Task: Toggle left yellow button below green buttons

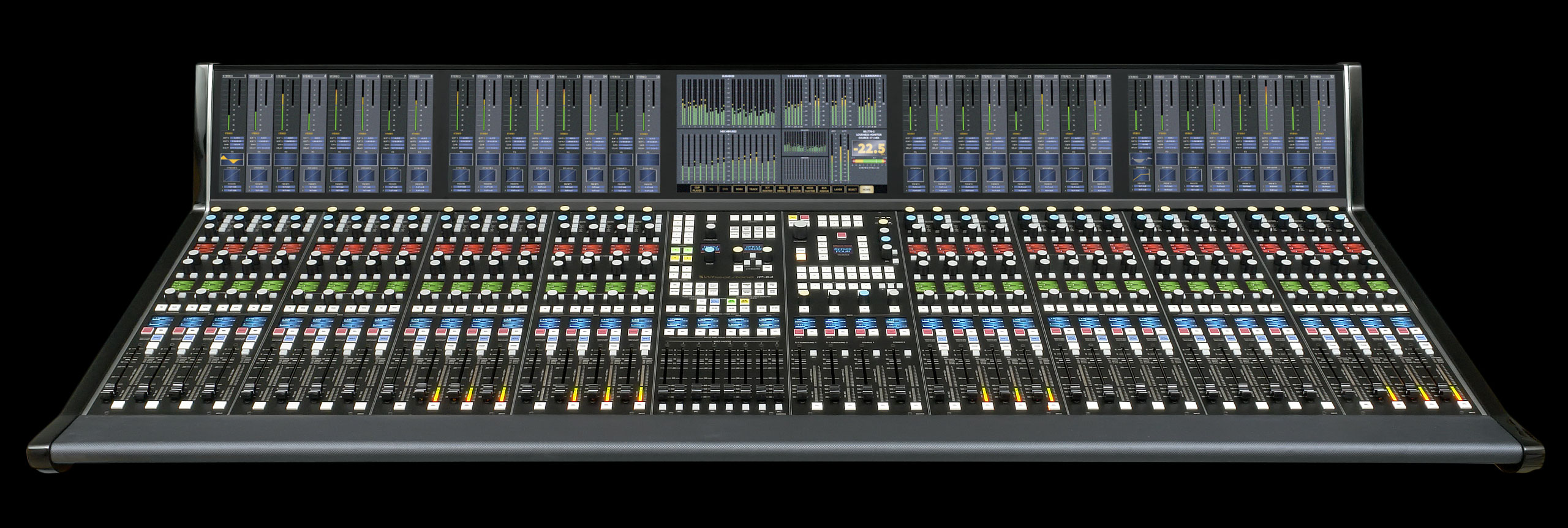Action: point(676,258)
